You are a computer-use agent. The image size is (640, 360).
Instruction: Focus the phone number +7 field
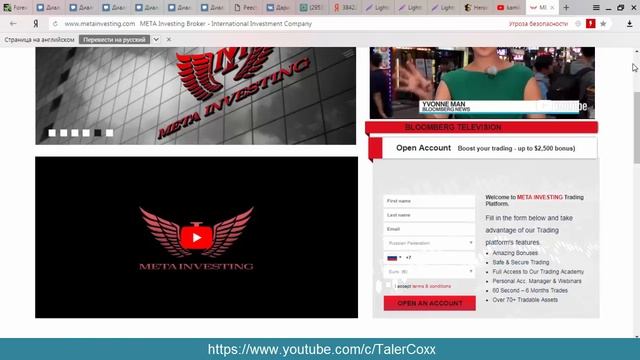440,258
